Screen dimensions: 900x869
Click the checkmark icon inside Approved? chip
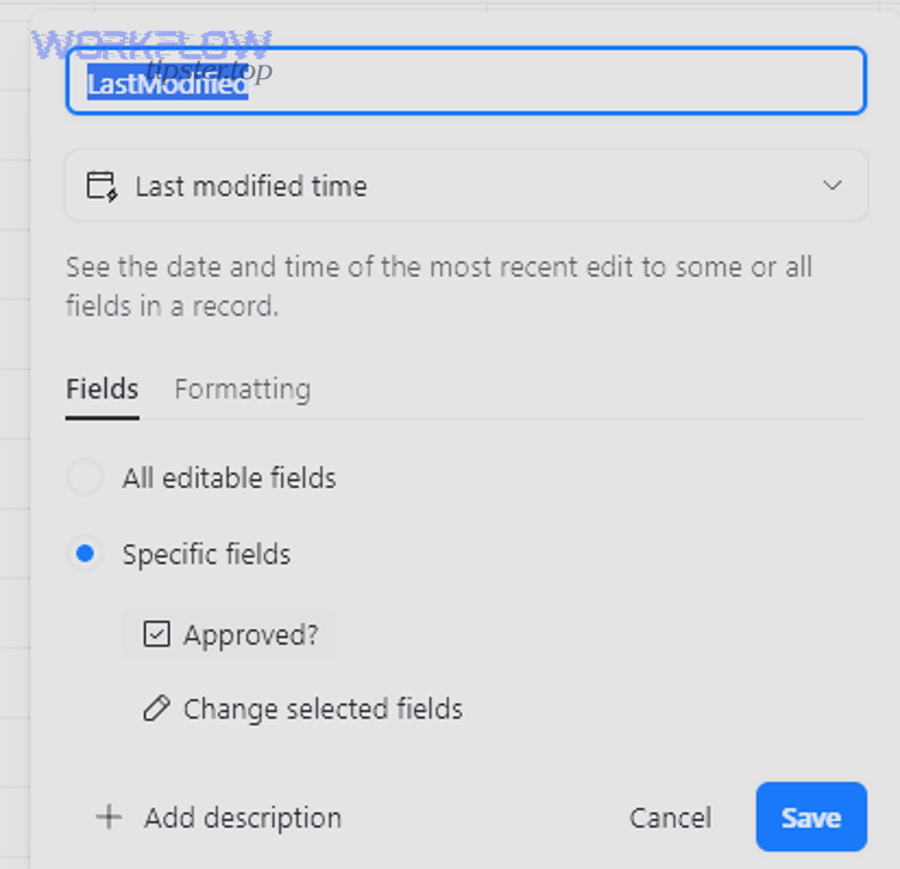(157, 634)
